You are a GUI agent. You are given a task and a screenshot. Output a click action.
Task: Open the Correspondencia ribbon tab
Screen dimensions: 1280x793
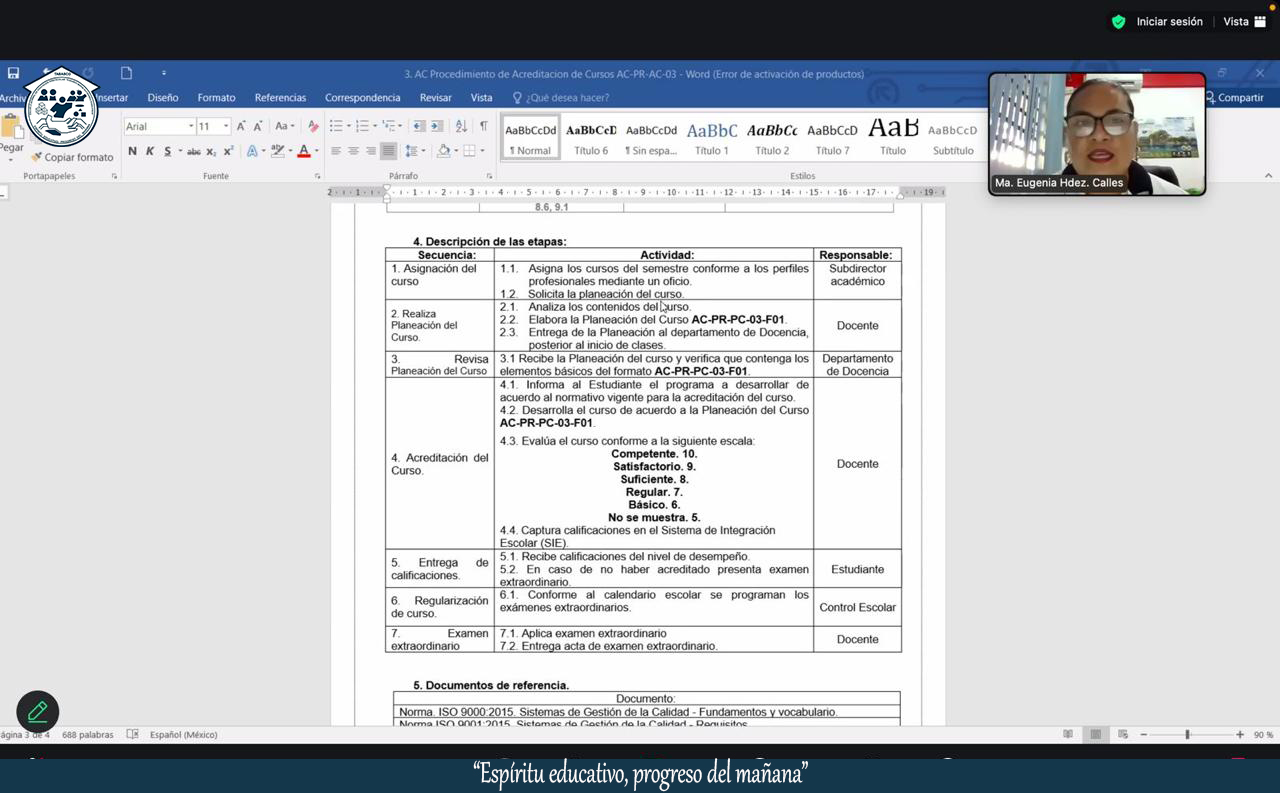click(362, 98)
